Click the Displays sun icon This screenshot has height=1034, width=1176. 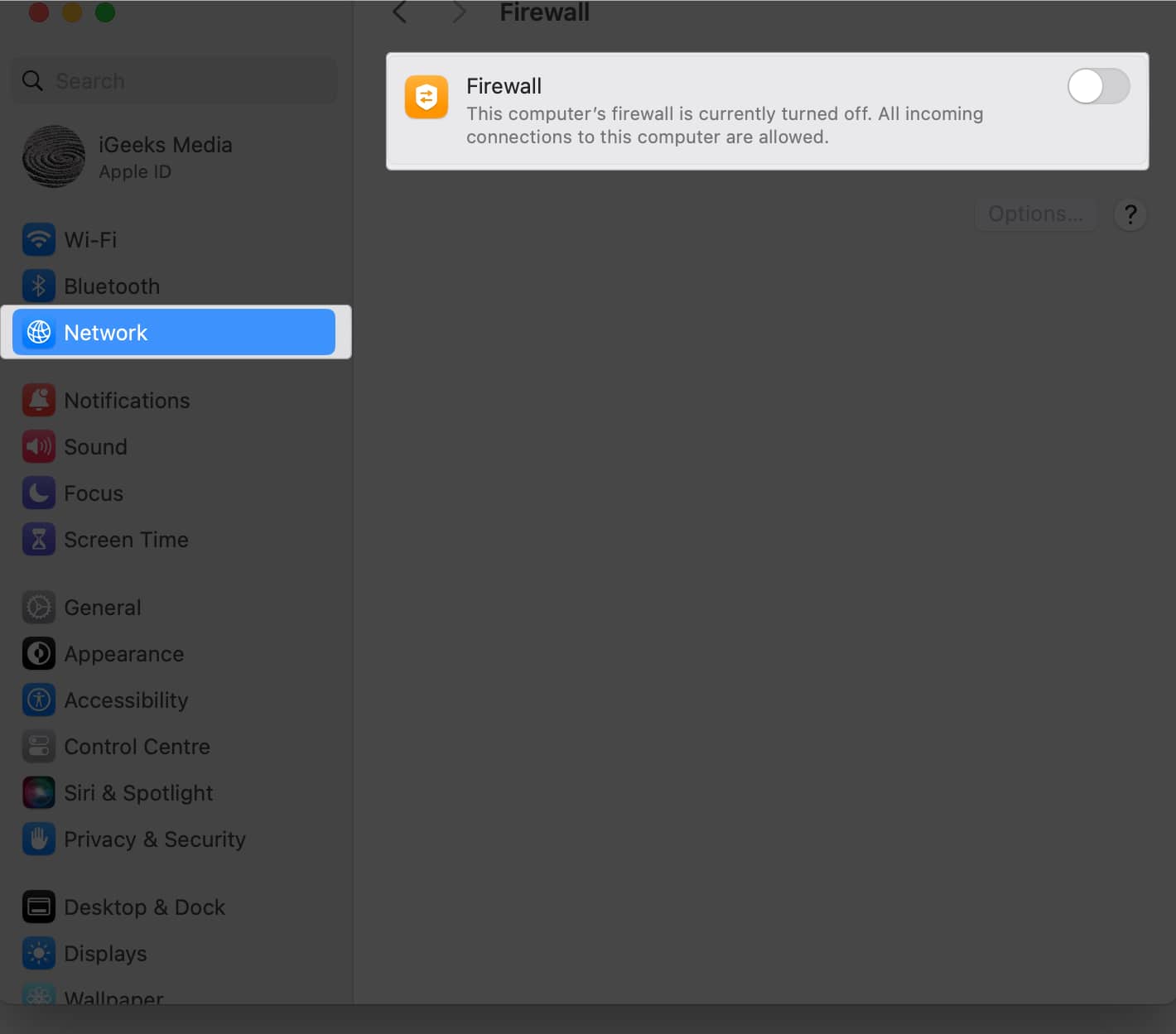point(38,954)
